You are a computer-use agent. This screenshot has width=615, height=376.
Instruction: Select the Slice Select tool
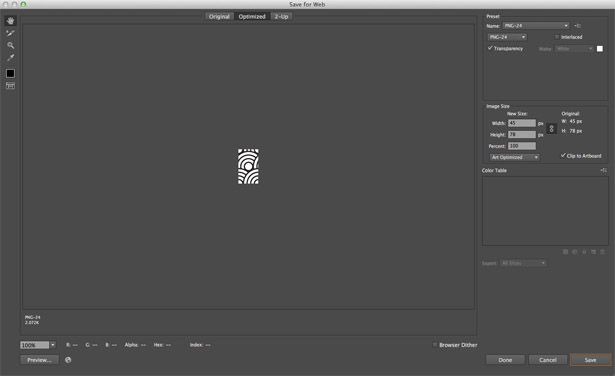[x=11, y=33]
